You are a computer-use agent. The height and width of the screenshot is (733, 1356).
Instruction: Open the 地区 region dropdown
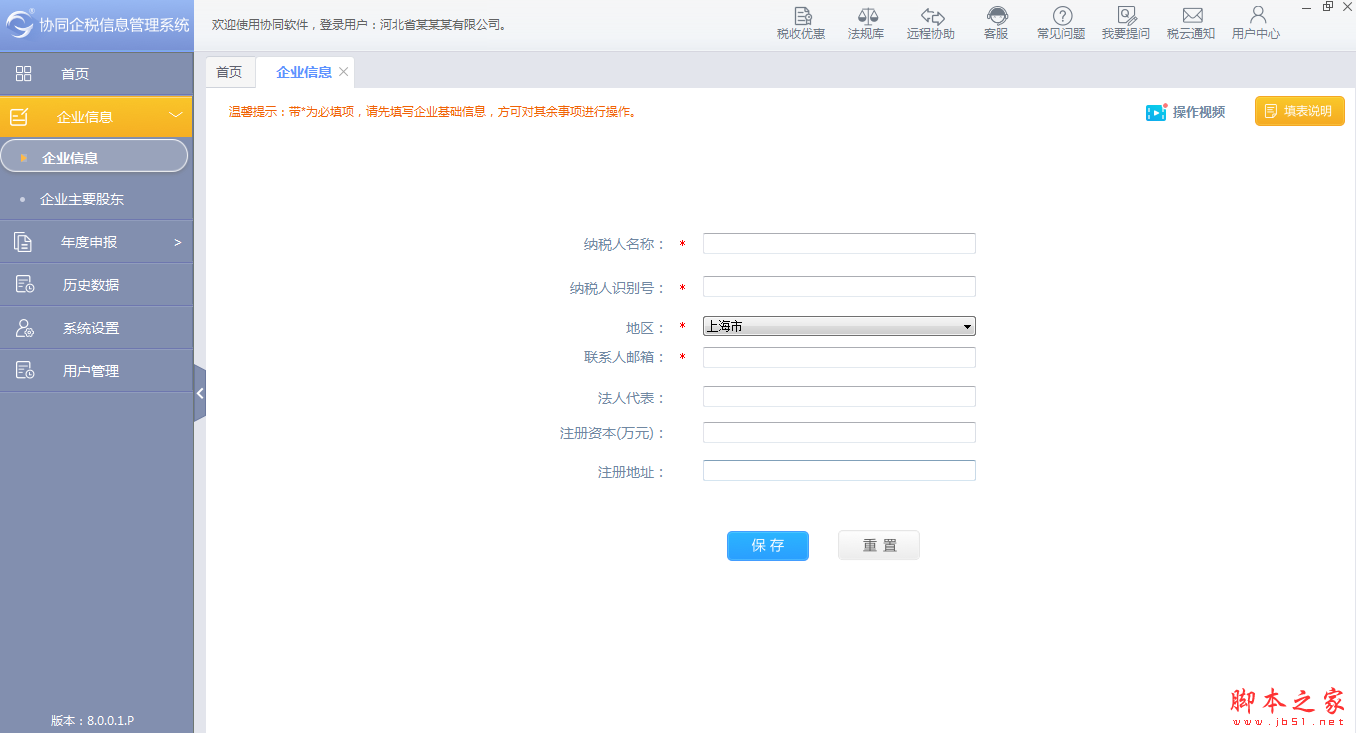pos(839,326)
